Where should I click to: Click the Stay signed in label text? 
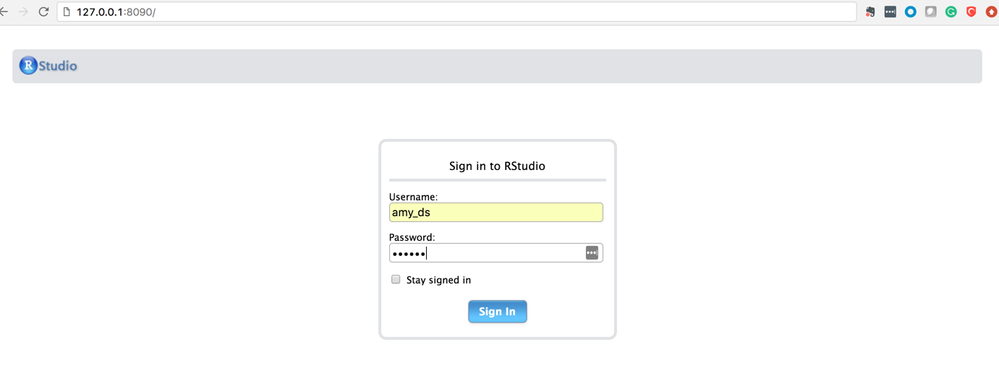coord(438,280)
